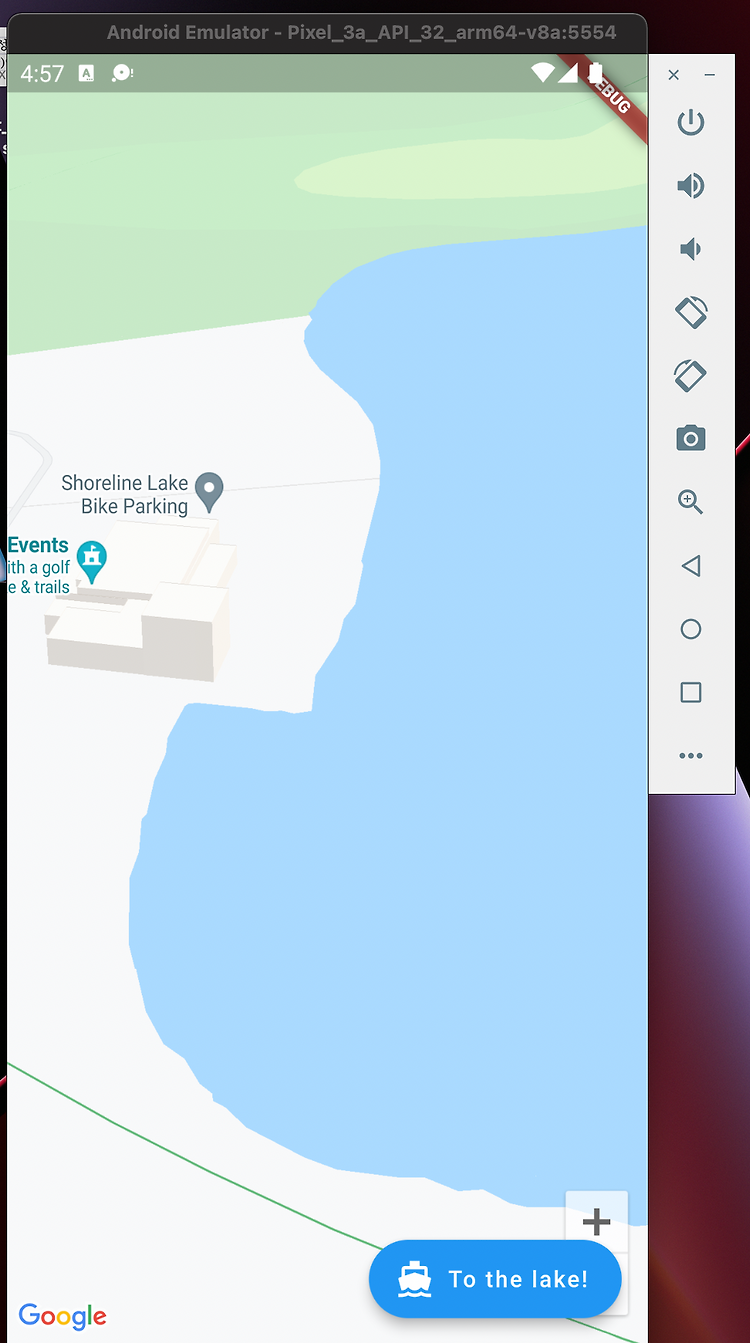
Task: Click the emulator power button icon
Action: pos(691,123)
